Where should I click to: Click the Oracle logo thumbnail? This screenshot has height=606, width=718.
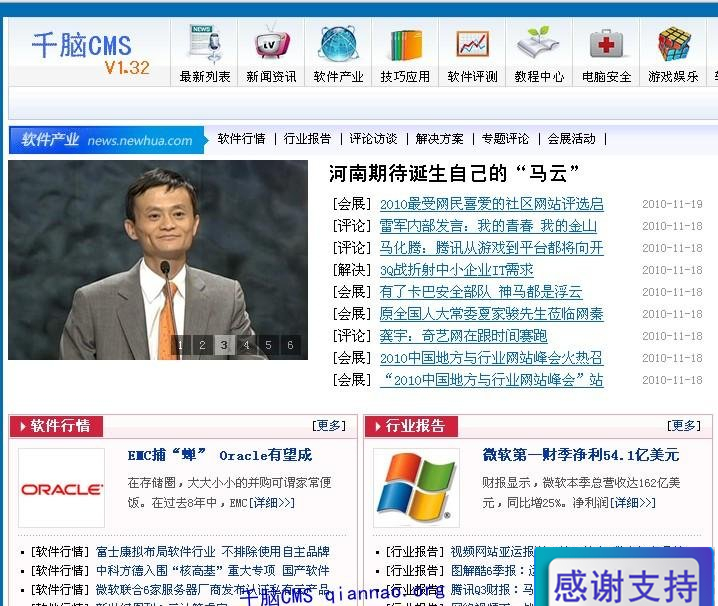61,488
